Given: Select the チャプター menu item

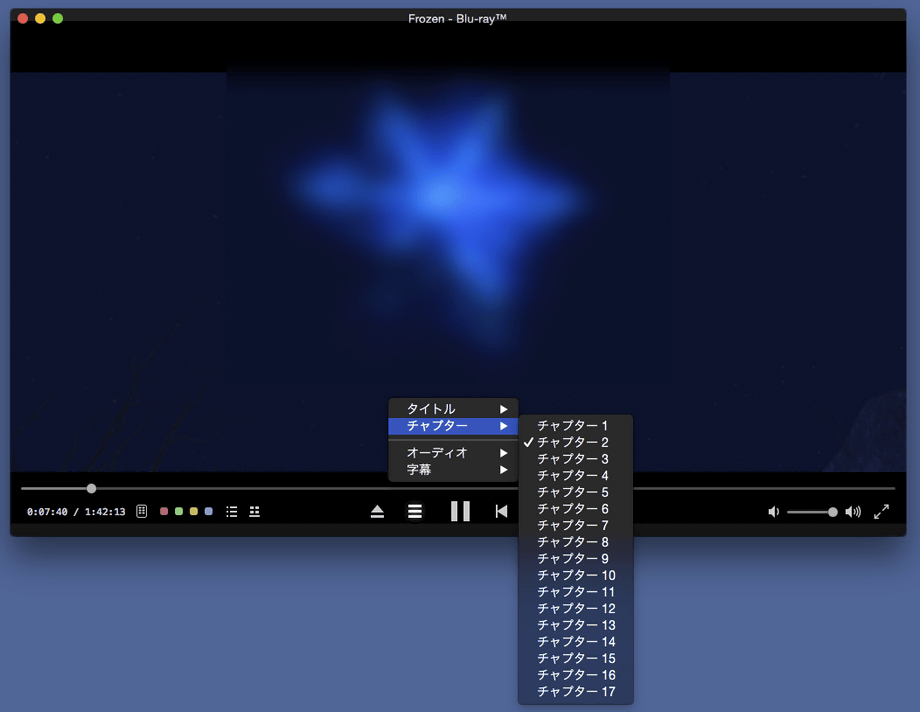Looking at the screenshot, I should (453, 426).
